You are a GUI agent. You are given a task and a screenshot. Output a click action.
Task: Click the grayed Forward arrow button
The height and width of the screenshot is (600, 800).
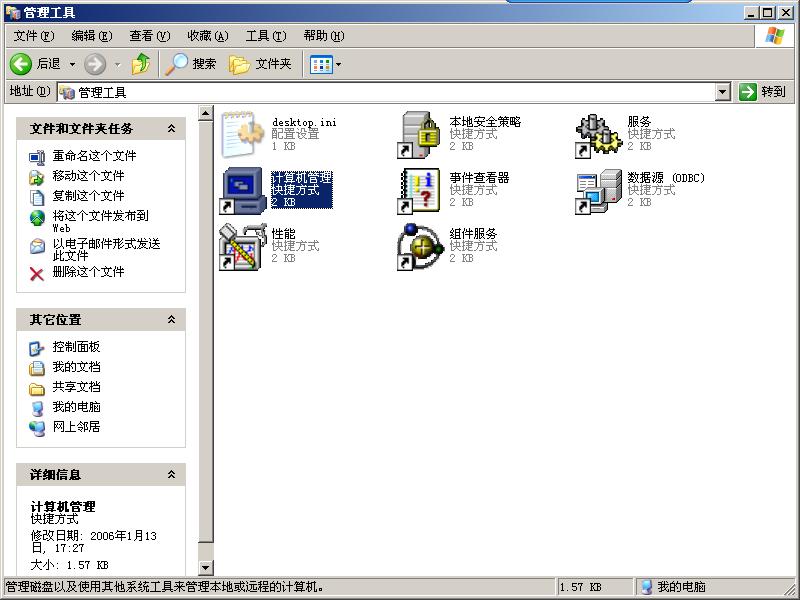[95, 64]
